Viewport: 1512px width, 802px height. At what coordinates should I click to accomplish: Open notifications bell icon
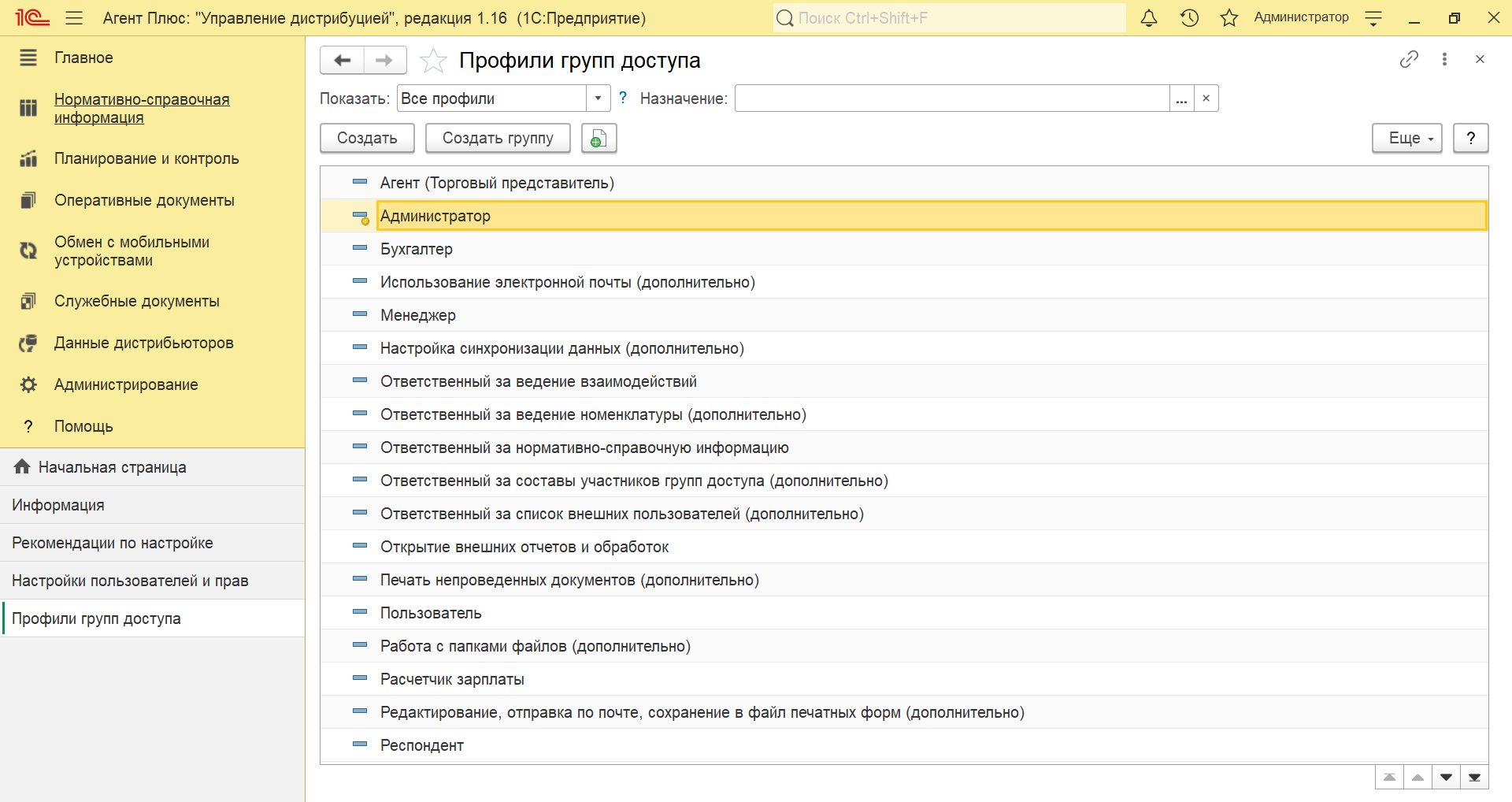[x=1149, y=17]
